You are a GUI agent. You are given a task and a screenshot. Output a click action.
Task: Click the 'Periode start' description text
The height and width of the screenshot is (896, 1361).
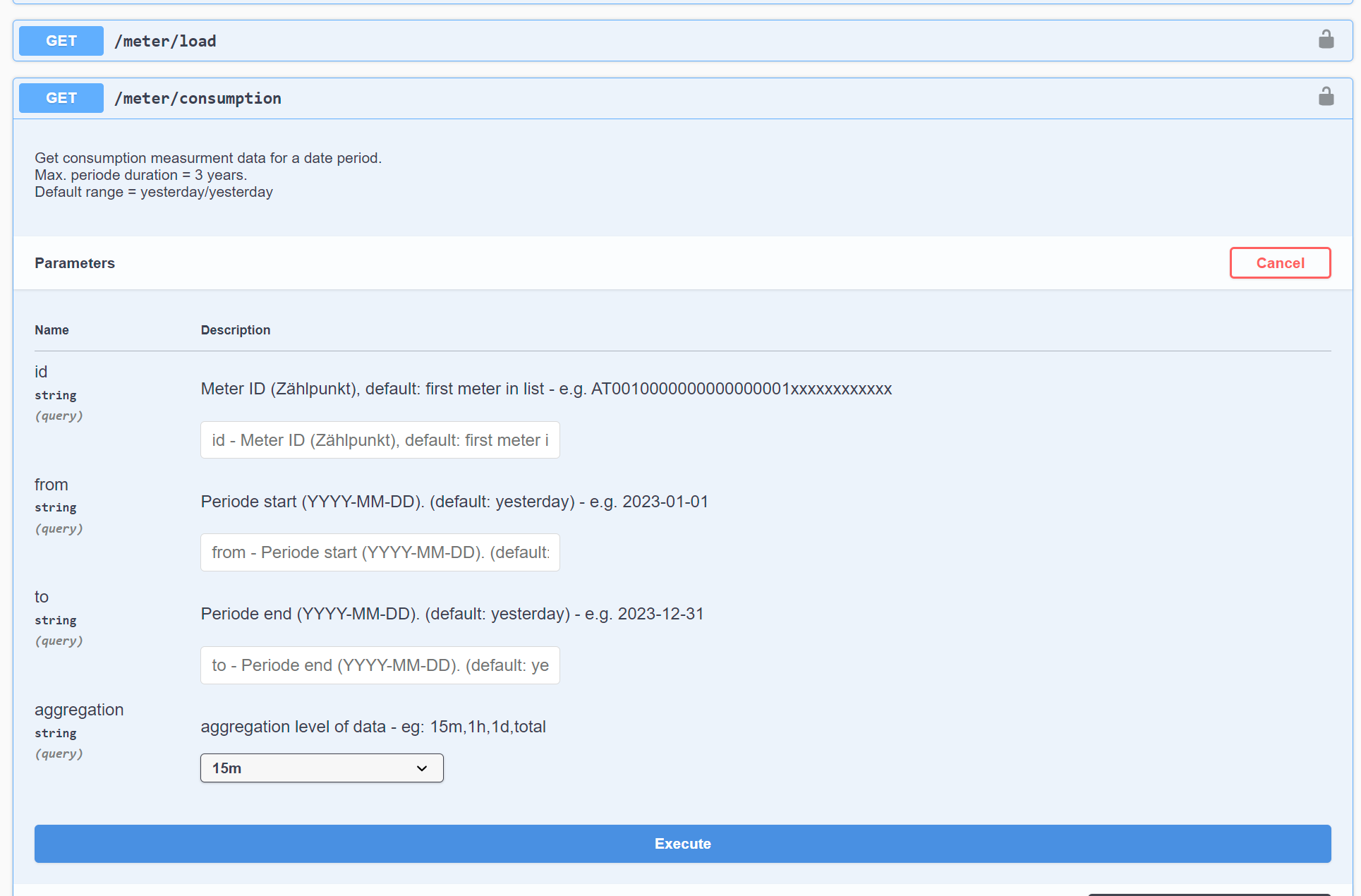coord(454,502)
